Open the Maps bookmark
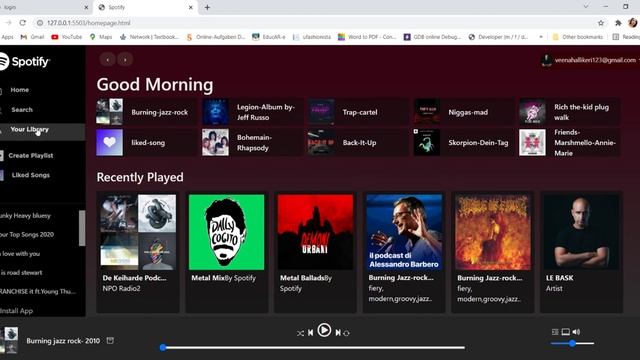 101,37
